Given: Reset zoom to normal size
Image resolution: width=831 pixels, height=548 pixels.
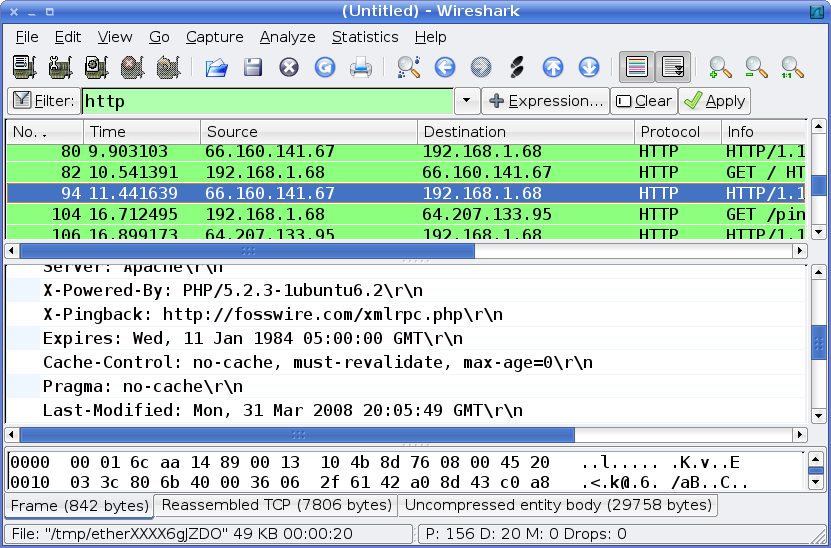Looking at the screenshot, I should [x=792, y=67].
